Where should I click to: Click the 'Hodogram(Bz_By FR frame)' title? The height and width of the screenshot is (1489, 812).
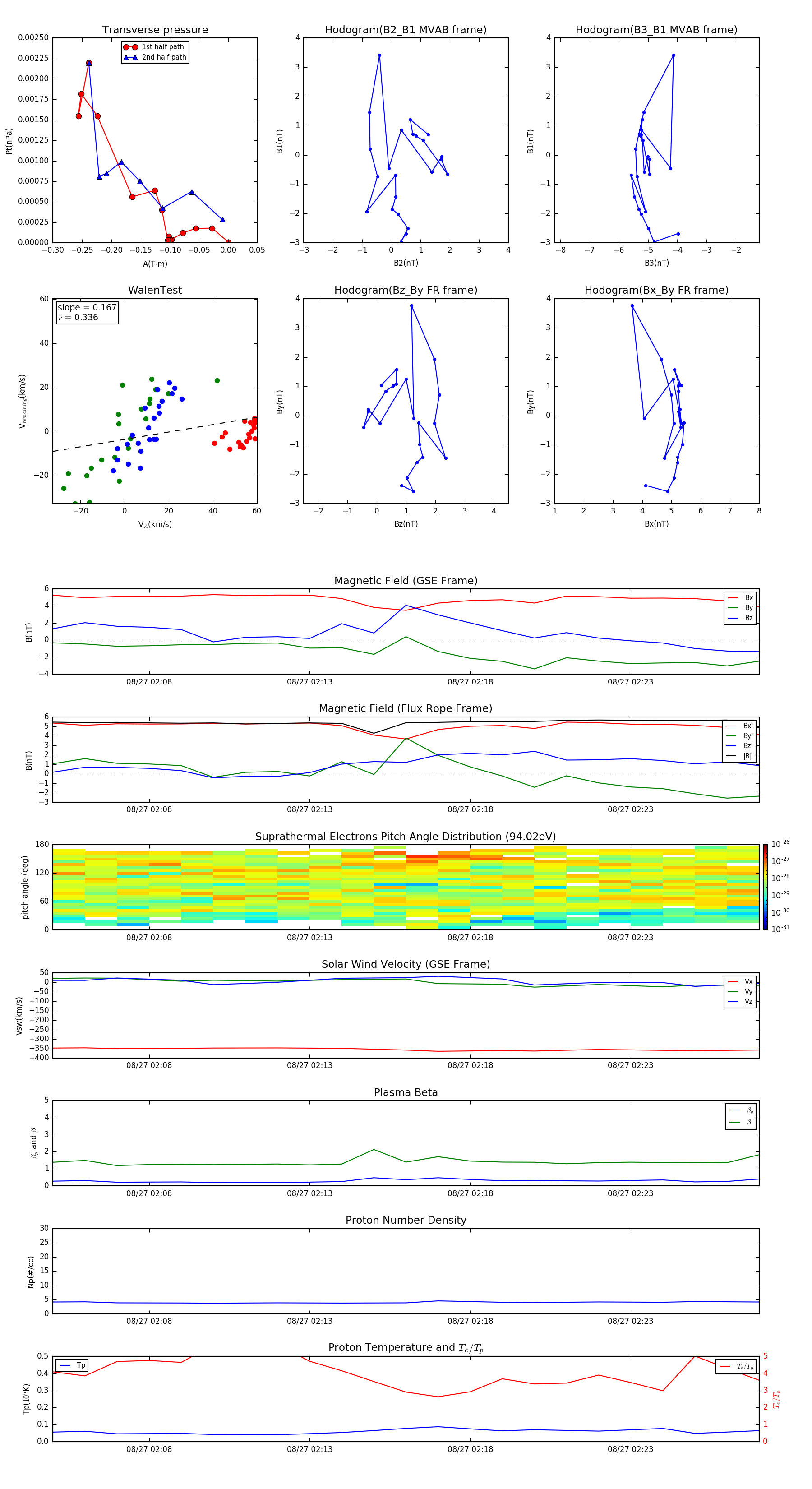[x=406, y=290]
